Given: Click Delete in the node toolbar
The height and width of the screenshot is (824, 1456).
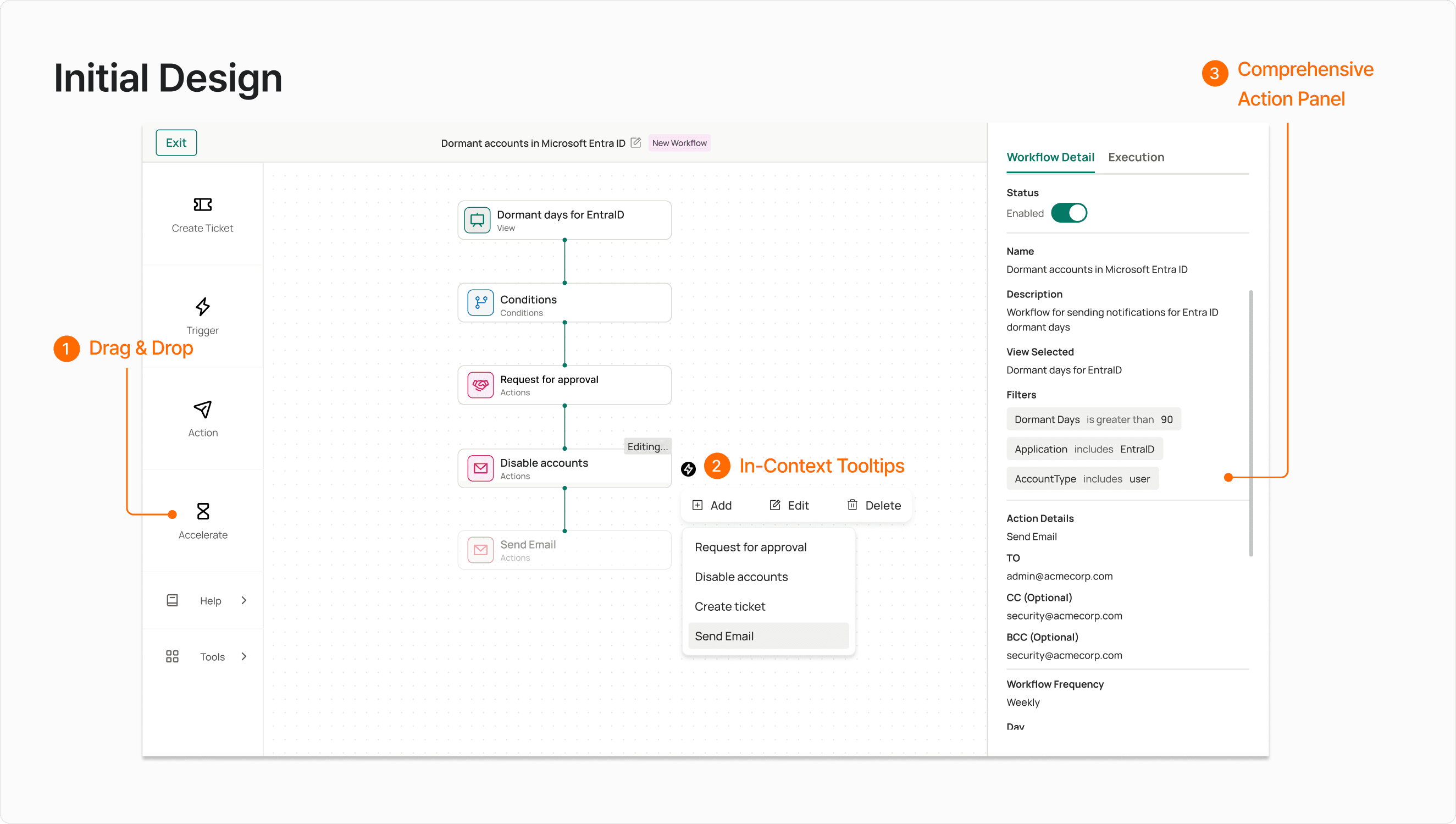Looking at the screenshot, I should [874, 505].
